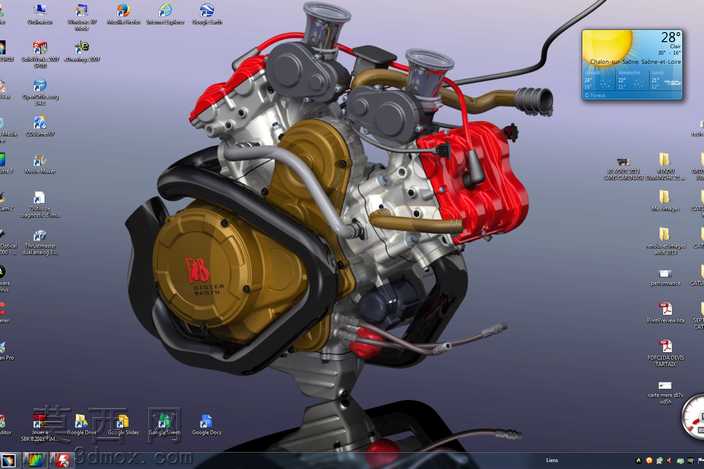Viewport: 704px width, 469px height.
Task: Select the TOPCDA DEVIS TARTAIX PDF file
Action: coord(665,353)
